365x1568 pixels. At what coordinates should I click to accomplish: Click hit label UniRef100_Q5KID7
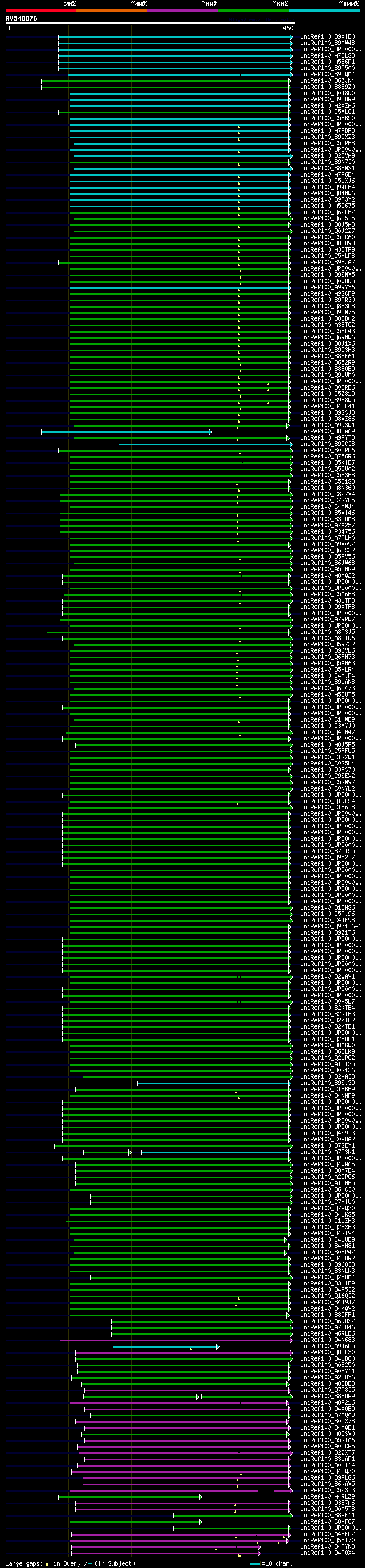327,463
